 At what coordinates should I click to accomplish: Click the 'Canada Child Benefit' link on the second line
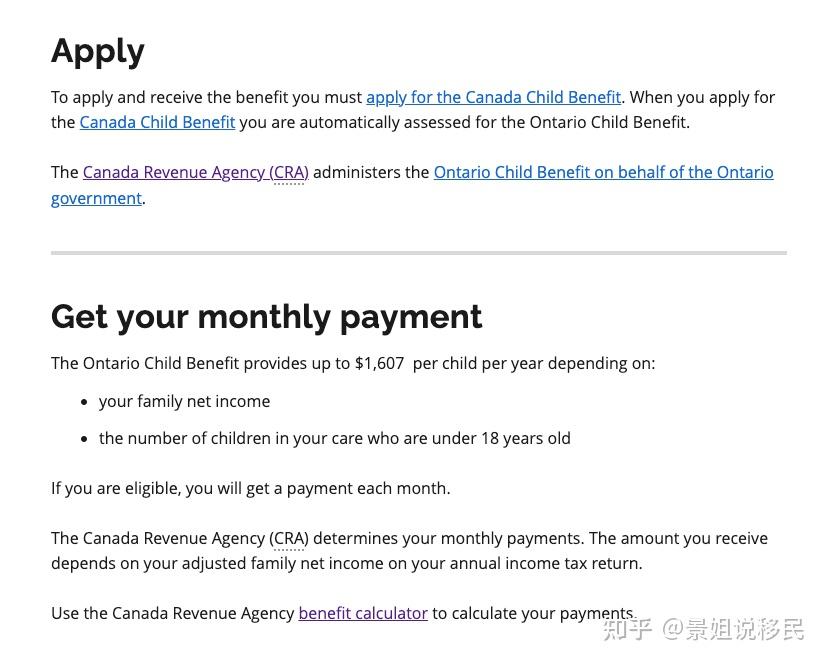click(x=157, y=122)
